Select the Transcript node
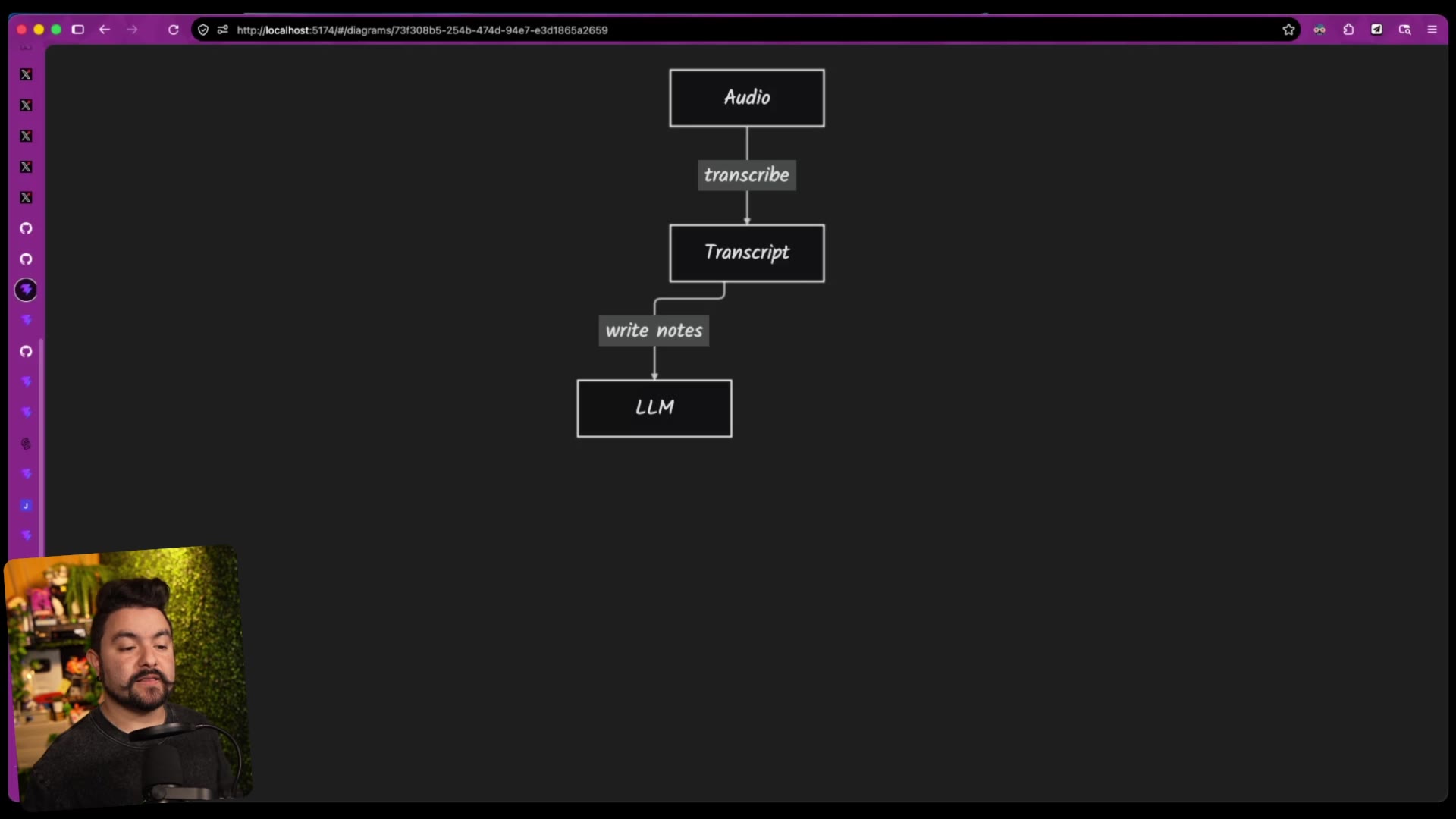The width and height of the screenshot is (1456, 819). 747,253
